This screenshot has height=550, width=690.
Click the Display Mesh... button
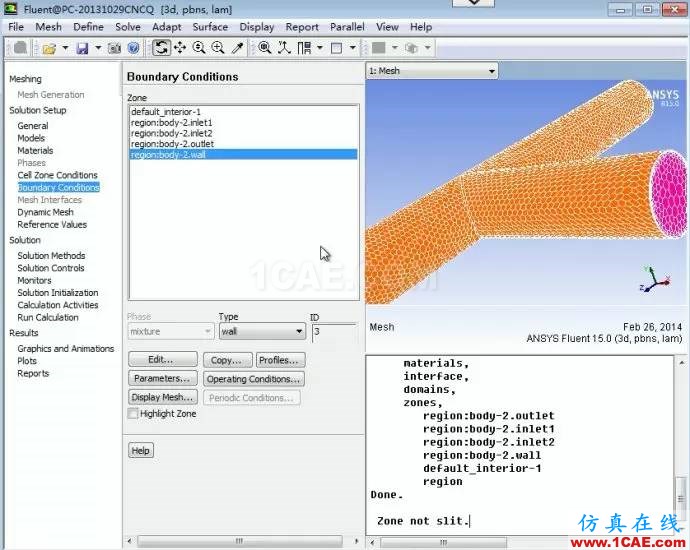click(x=163, y=397)
